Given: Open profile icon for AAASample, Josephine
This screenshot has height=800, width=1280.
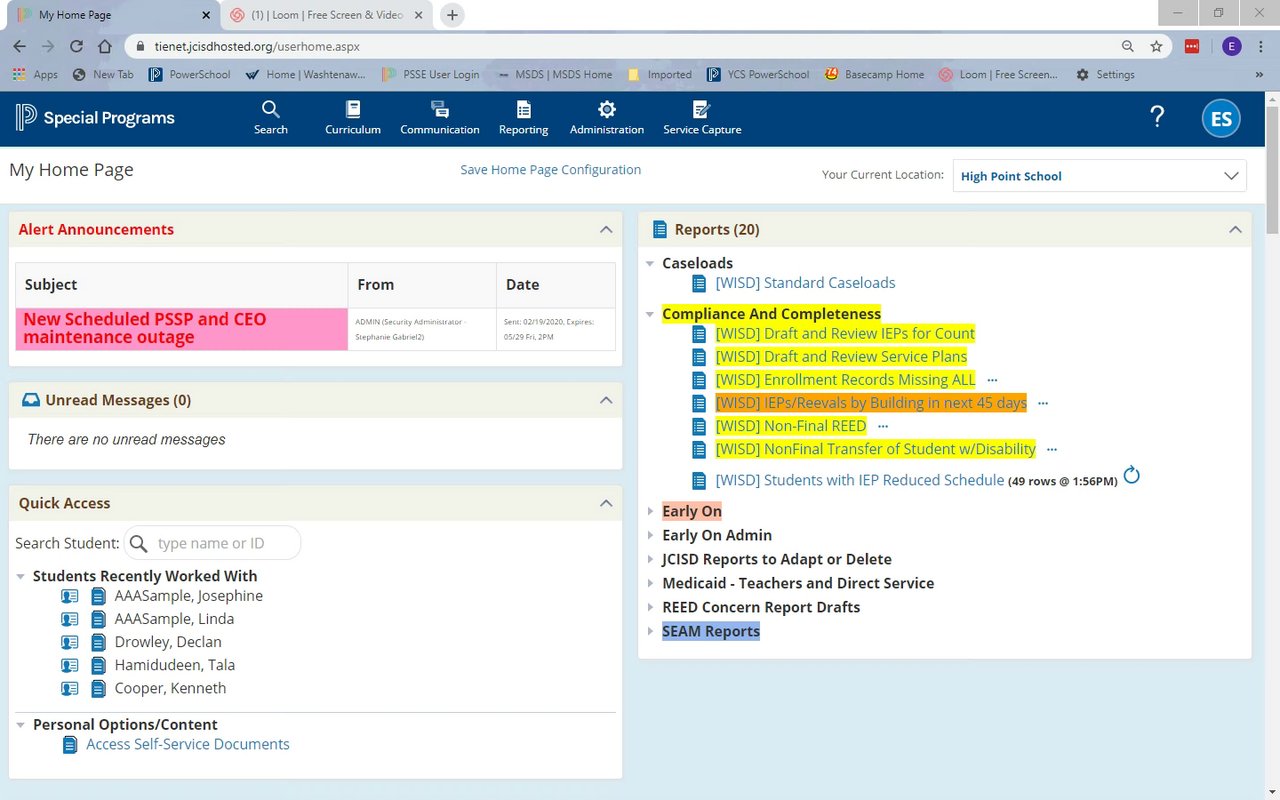Looking at the screenshot, I should pyautogui.click(x=70, y=596).
